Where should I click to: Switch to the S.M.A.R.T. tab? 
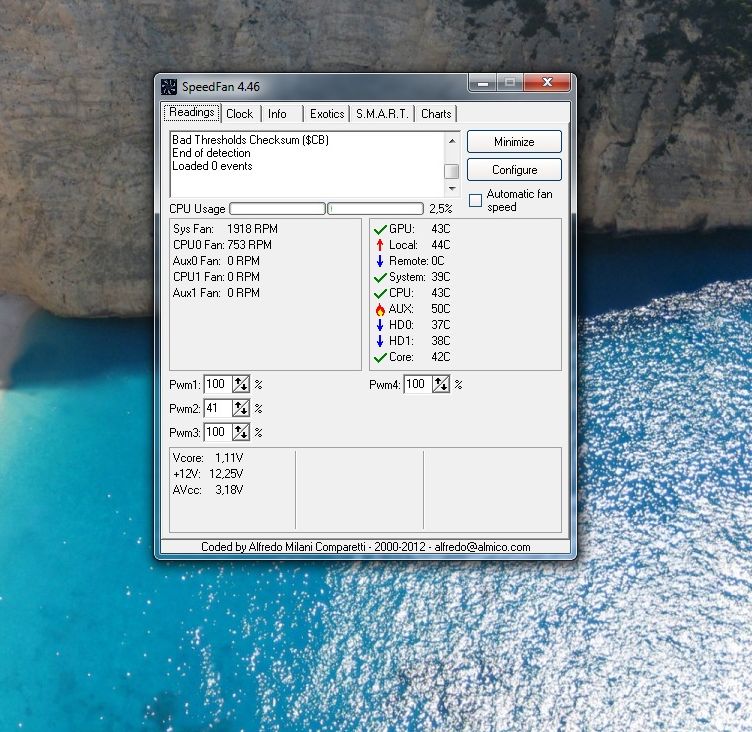pyautogui.click(x=382, y=114)
